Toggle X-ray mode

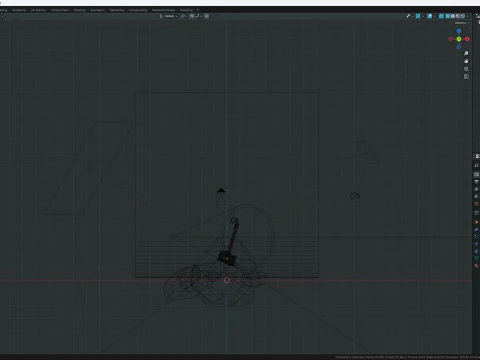[x=441, y=16]
